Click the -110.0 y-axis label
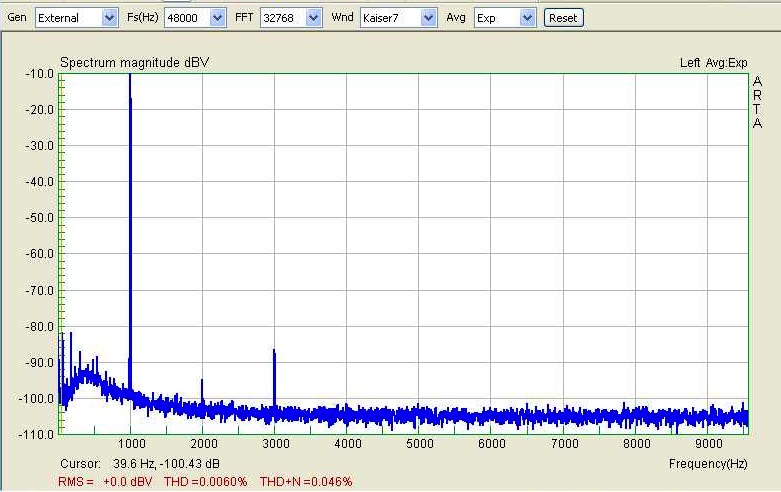781x492 pixels. pyautogui.click(x=36, y=434)
